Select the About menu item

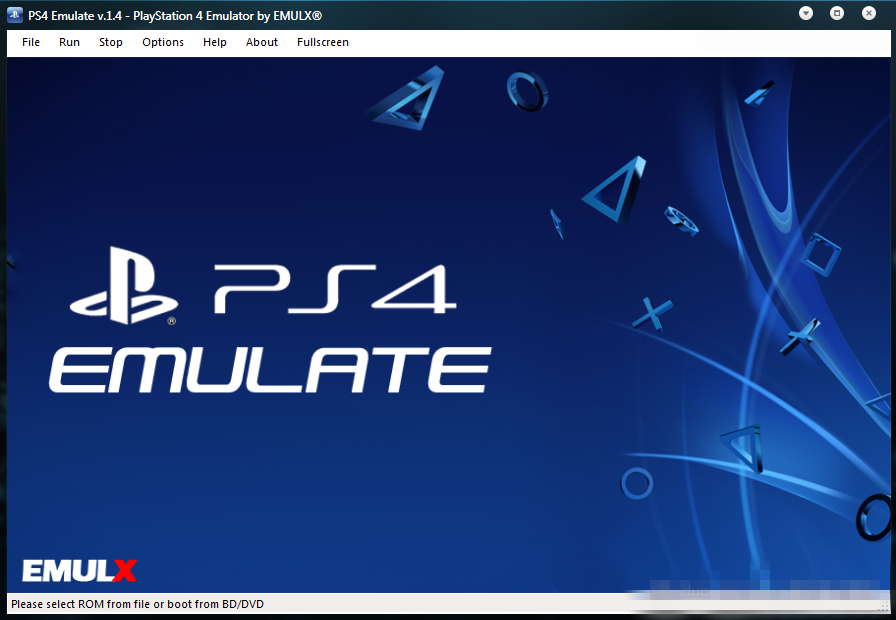[262, 42]
